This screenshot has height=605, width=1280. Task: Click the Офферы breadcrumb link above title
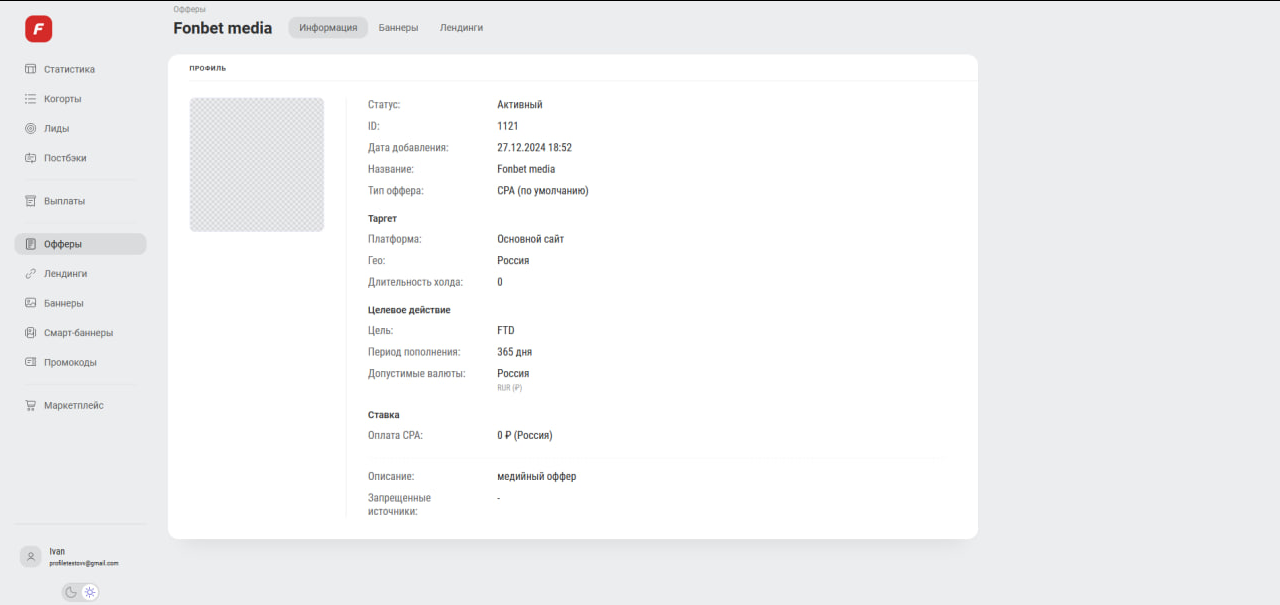(x=189, y=9)
